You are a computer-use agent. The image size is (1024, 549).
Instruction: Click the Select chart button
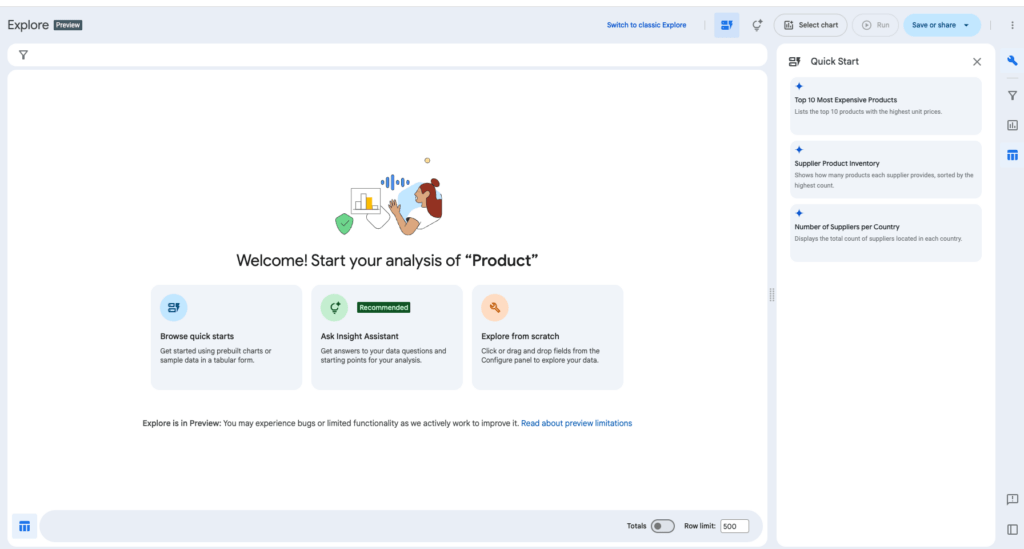[x=810, y=25]
